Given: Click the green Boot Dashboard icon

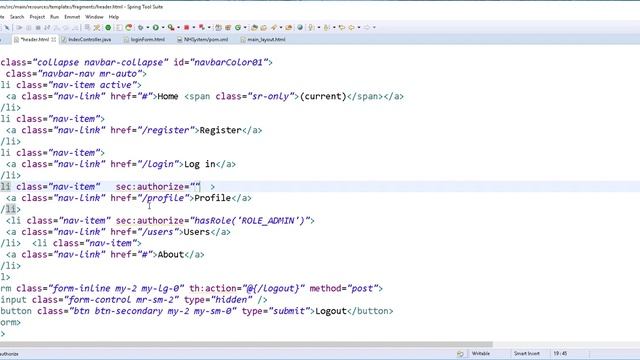Looking at the screenshot, I should (108, 27).
